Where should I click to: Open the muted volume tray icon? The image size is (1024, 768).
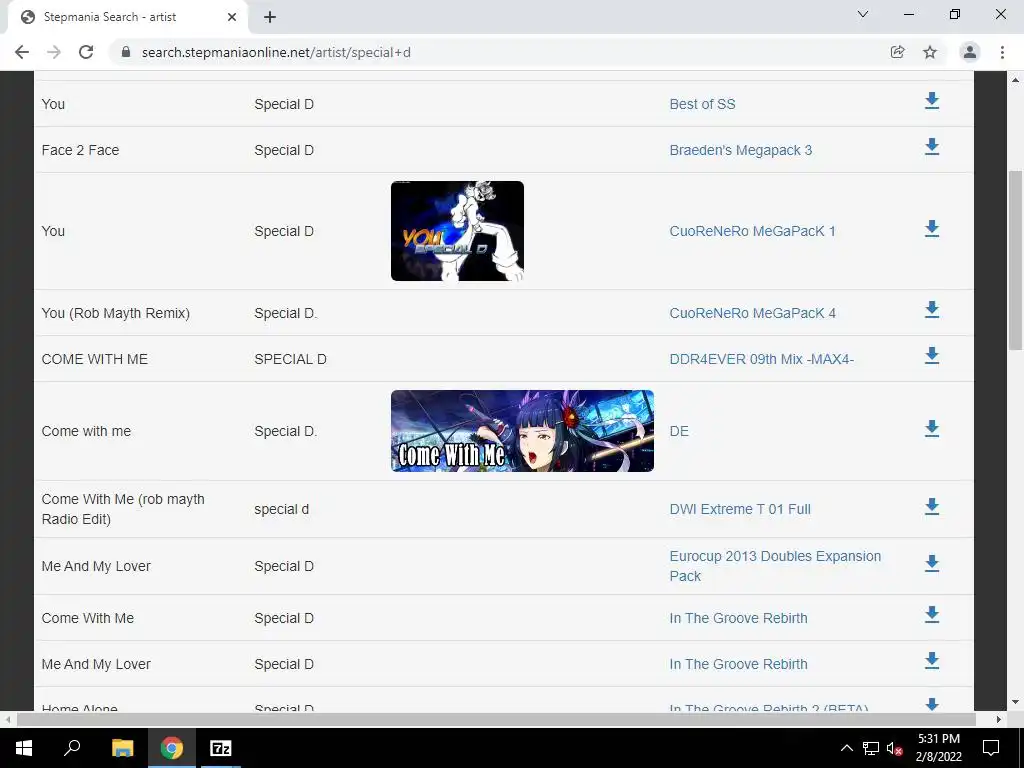click(895, 748)
